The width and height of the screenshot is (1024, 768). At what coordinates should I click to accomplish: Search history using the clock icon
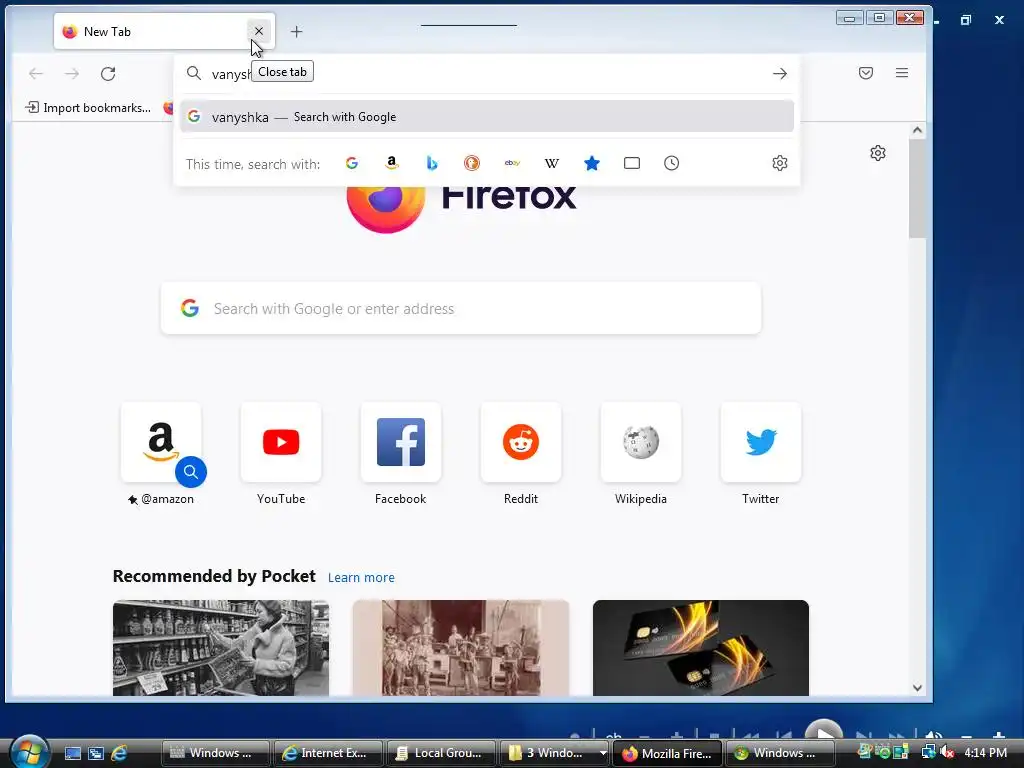[x=671, y=163]
